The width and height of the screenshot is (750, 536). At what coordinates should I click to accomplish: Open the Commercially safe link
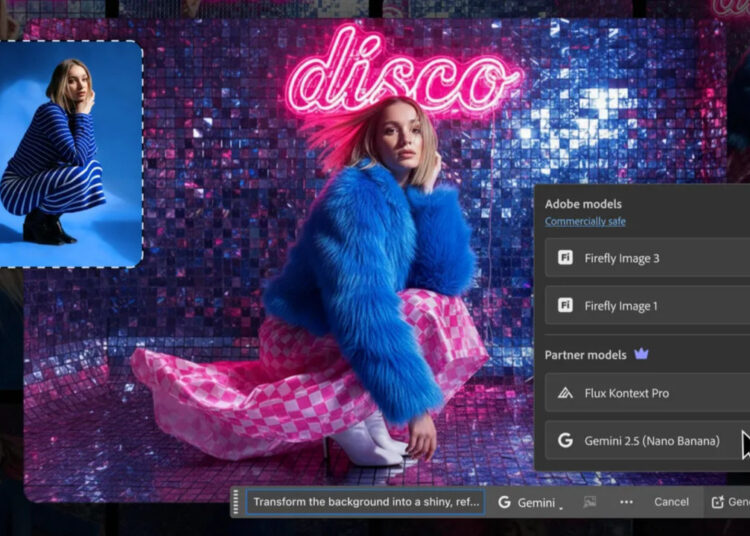[x=585, y=221]
